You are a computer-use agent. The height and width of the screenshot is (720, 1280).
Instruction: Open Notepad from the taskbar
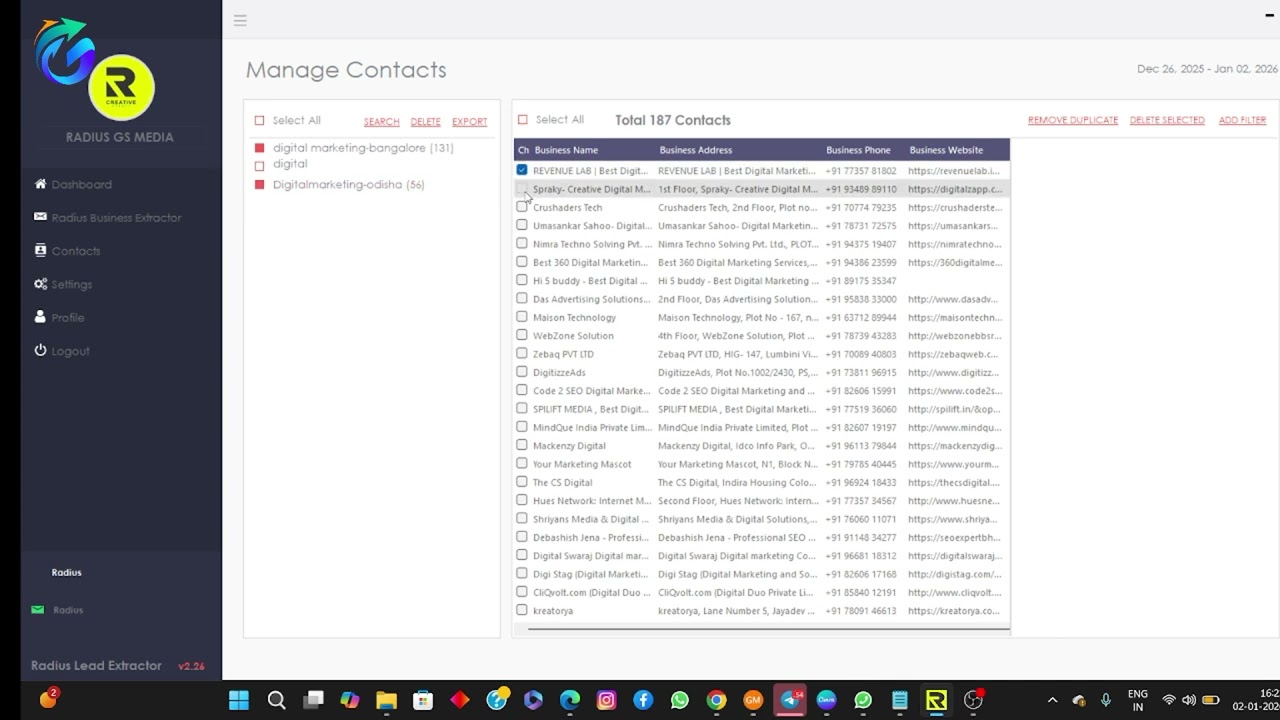pos(900,700)
